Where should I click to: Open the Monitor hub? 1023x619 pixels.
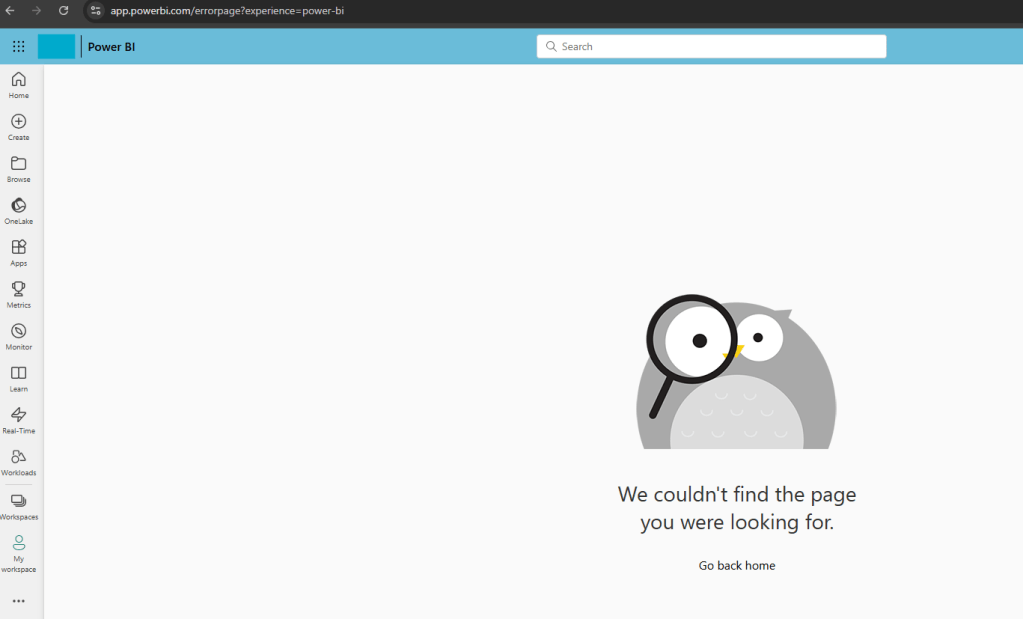18,337
